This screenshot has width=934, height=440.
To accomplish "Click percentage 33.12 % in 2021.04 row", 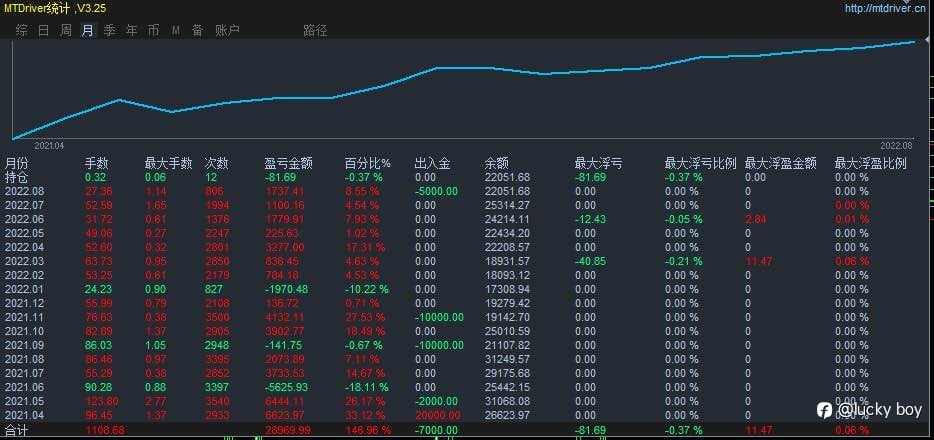I will point(365,415).
